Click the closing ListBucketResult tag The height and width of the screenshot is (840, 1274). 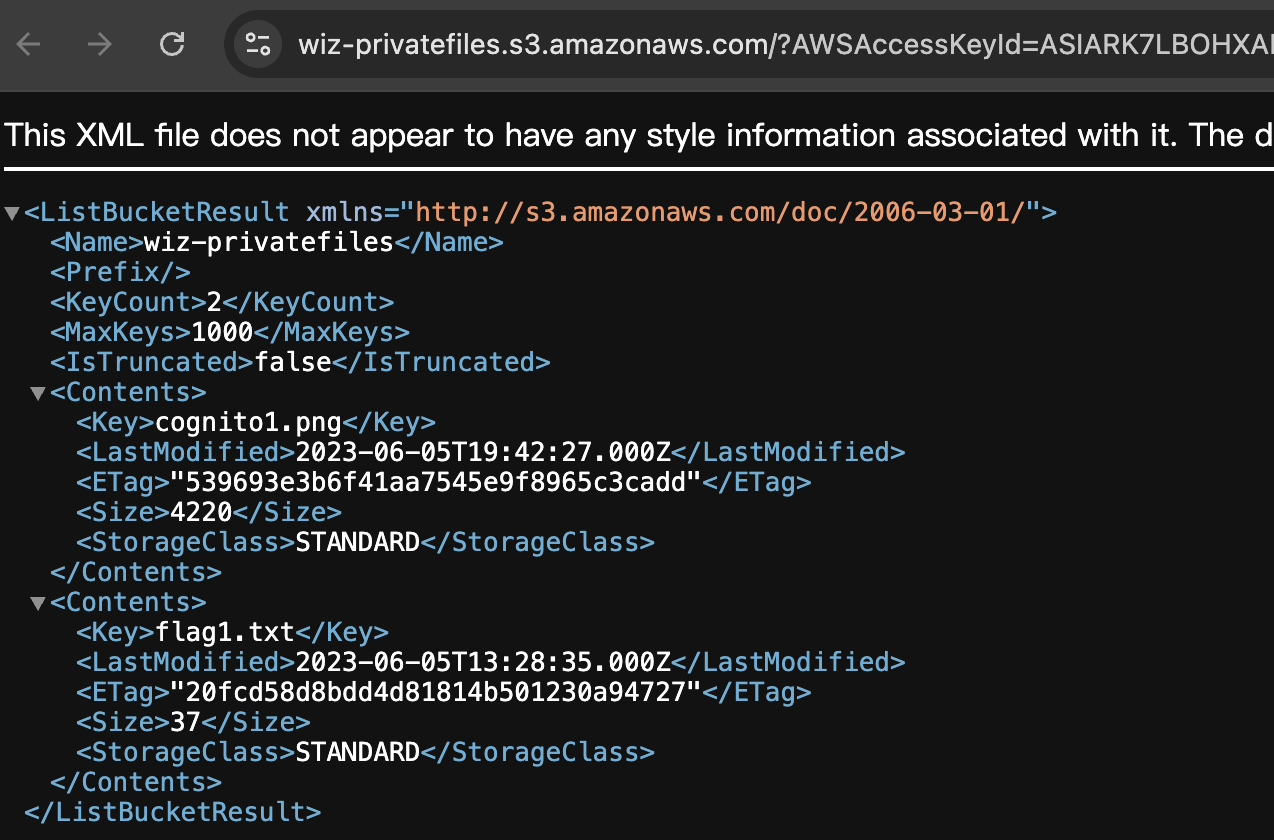click(x=172, y=812)
